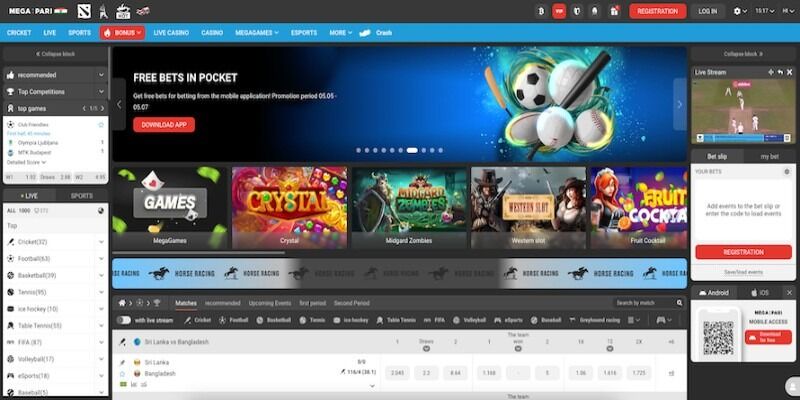Switch to the 'my bet' tab
This screenshot has height=400, width=800.
coord(769,157)
